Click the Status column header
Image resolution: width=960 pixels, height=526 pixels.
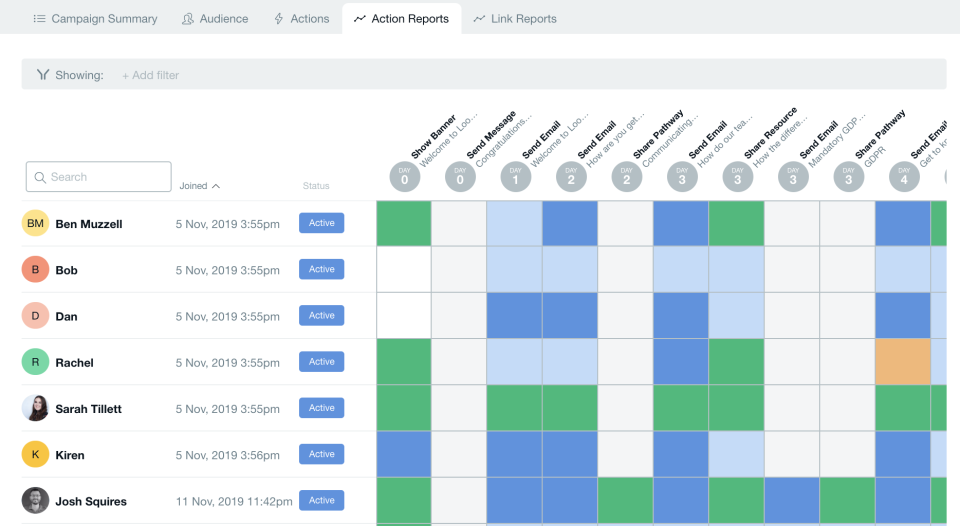316,186
